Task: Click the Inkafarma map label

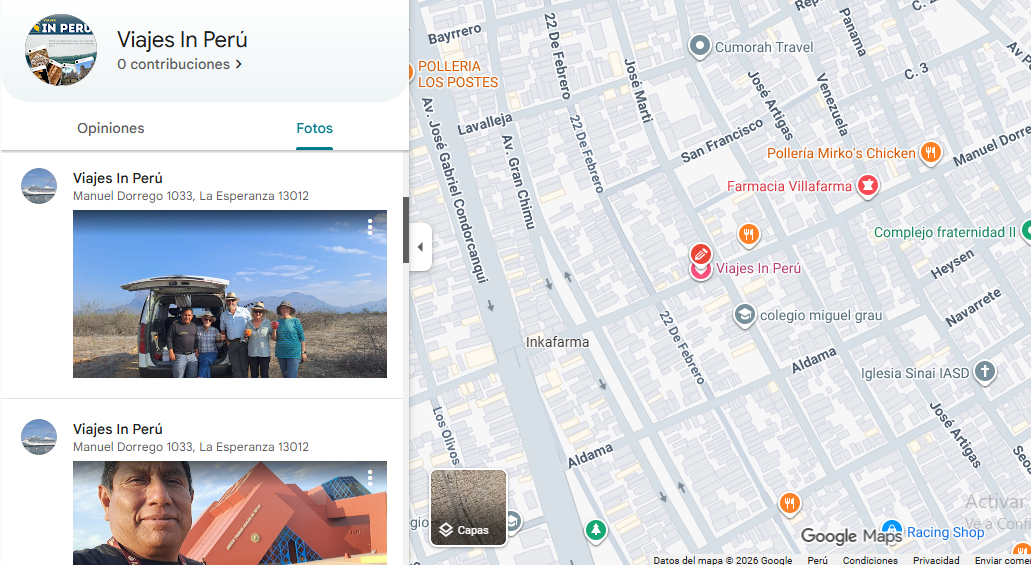Action: [558, 342]
